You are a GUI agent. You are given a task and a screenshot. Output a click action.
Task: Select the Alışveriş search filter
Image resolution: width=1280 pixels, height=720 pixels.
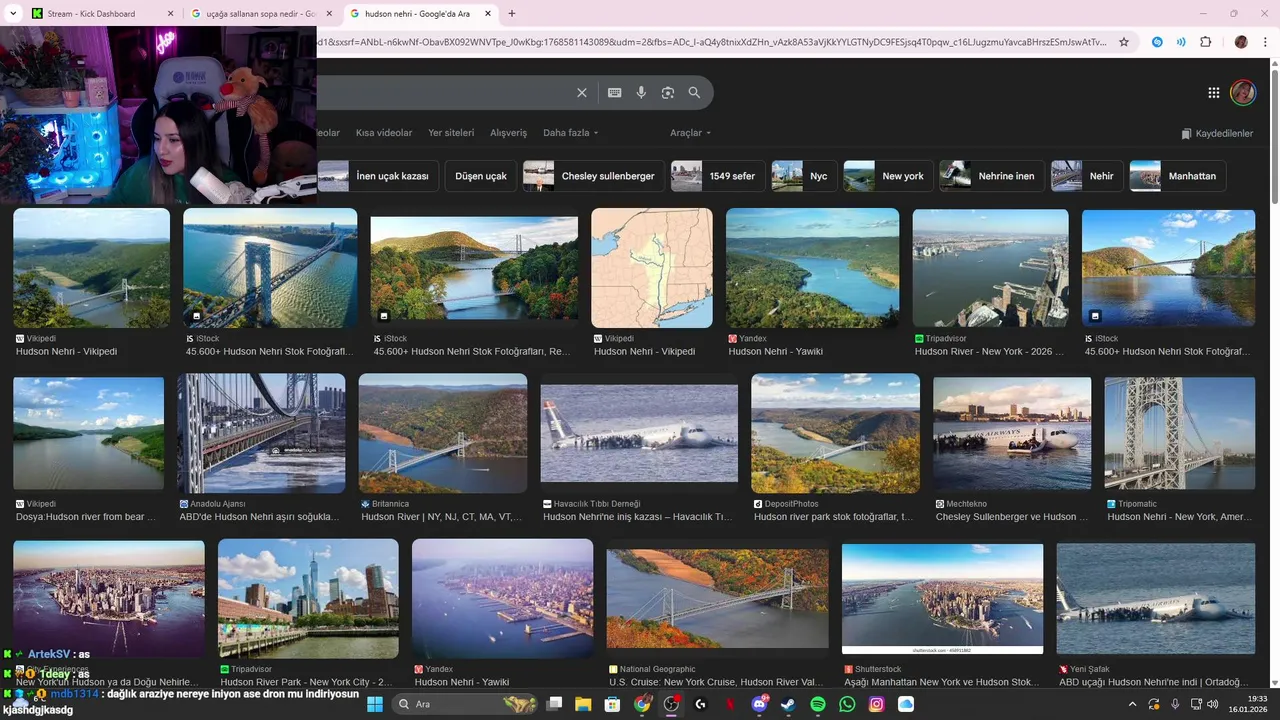pyautogui.click(x=508, y=133)
